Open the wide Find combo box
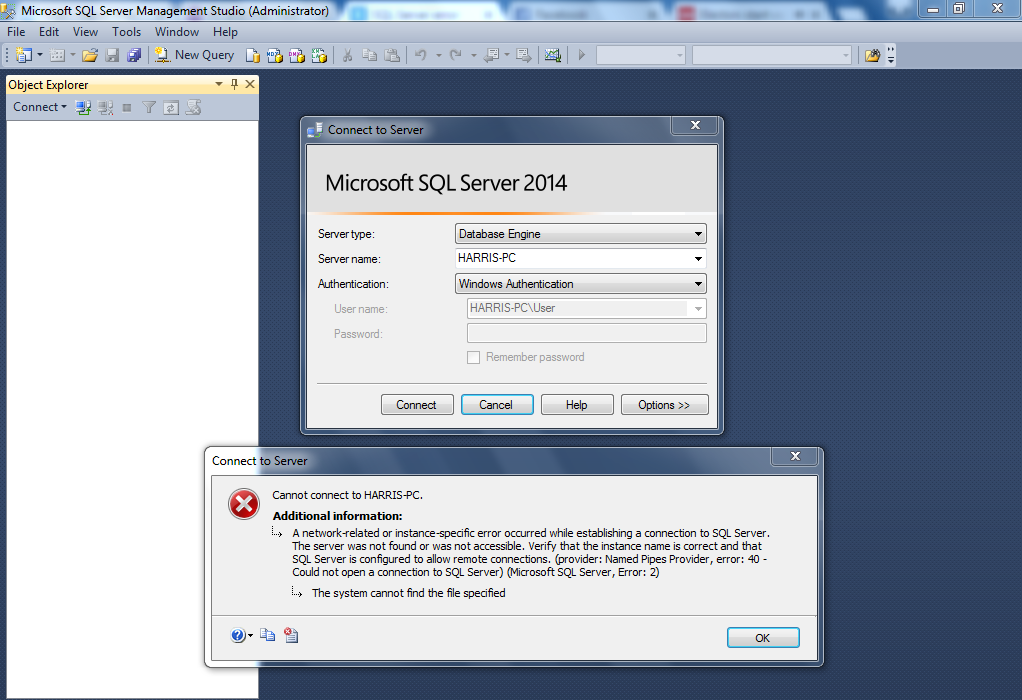The height and width of the screenshot is (700, 1022). point(772,55)
